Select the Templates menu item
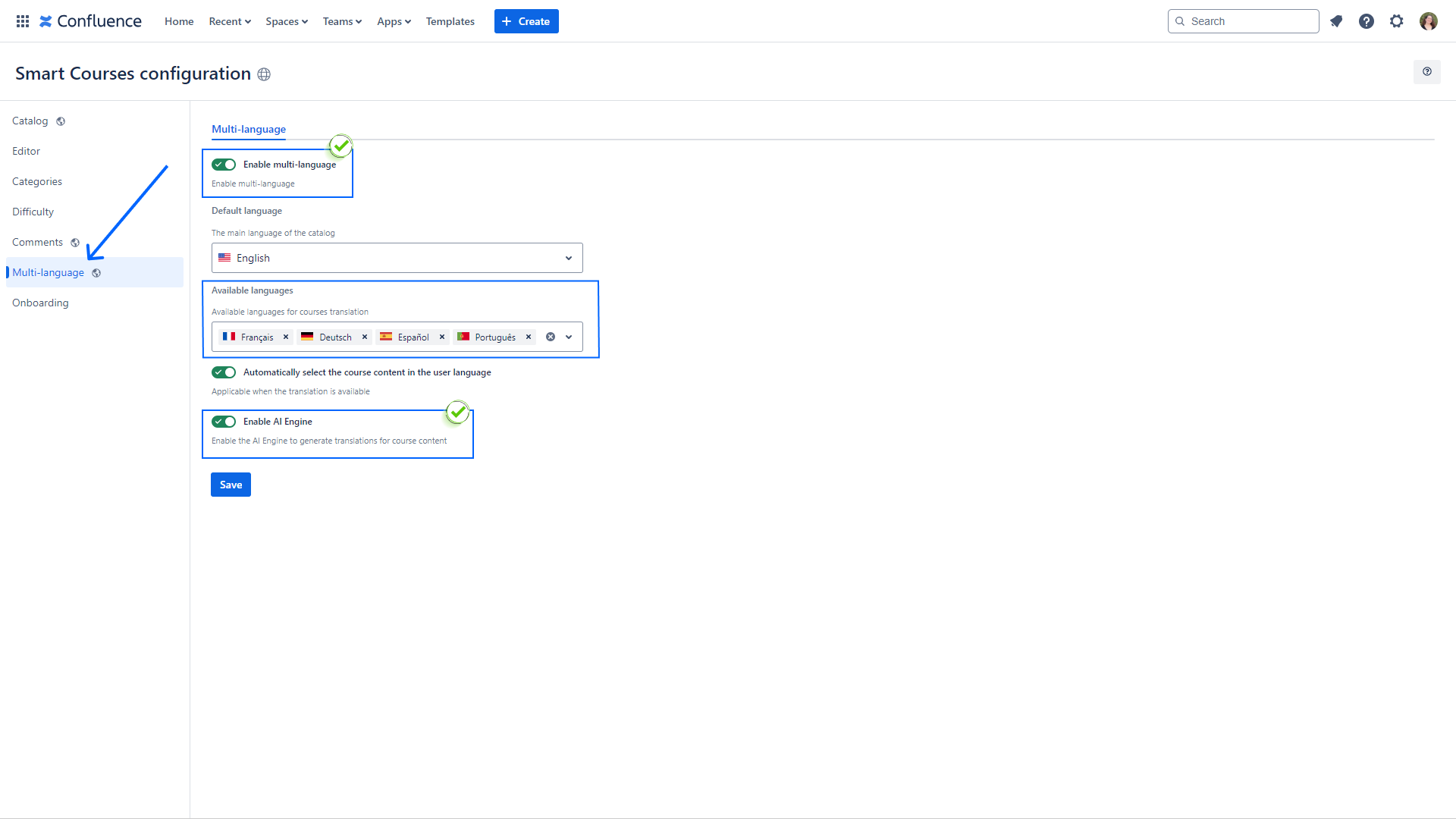 click(450, 21)
